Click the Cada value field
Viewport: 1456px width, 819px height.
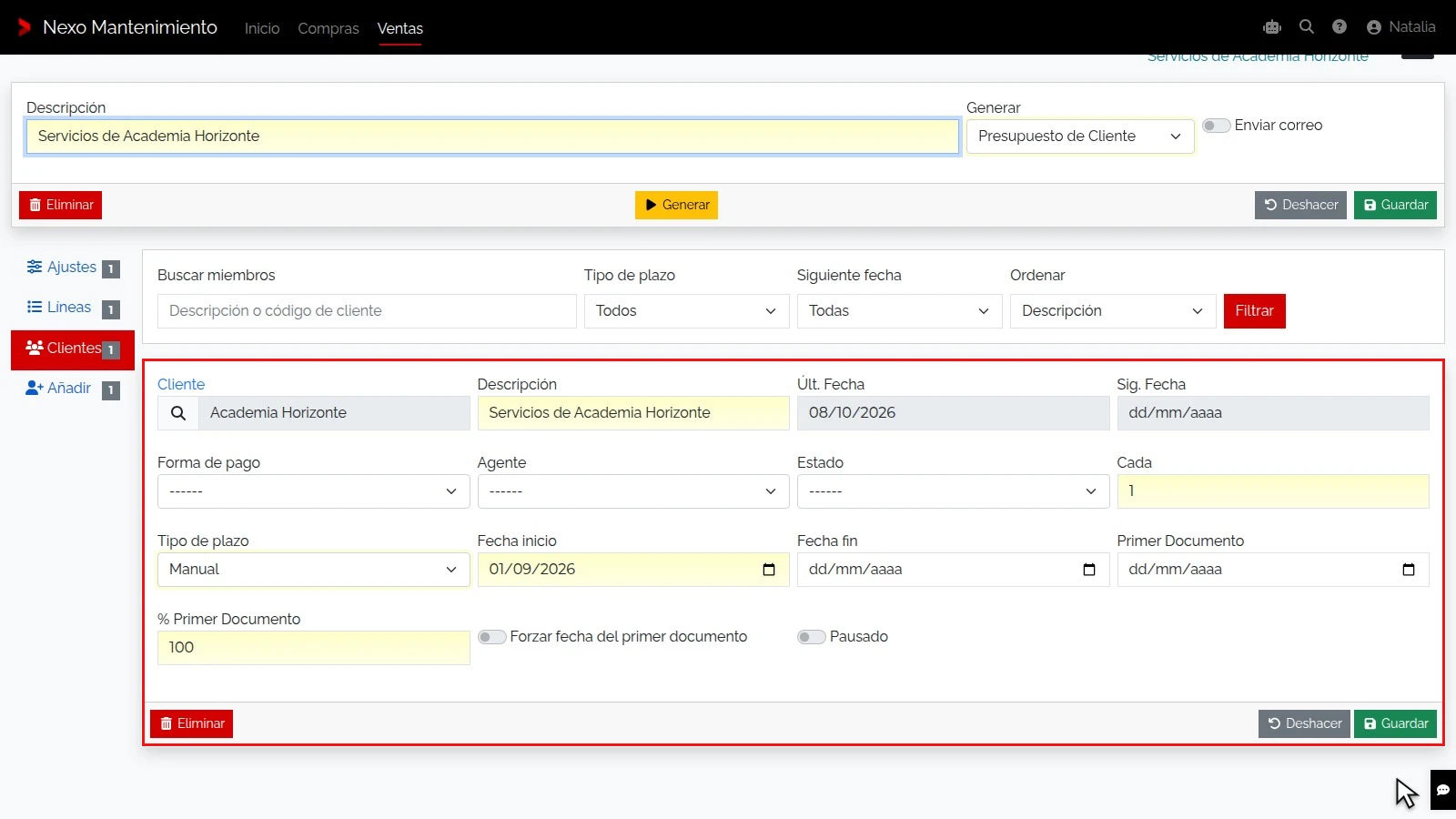[x=1273, y=491]
